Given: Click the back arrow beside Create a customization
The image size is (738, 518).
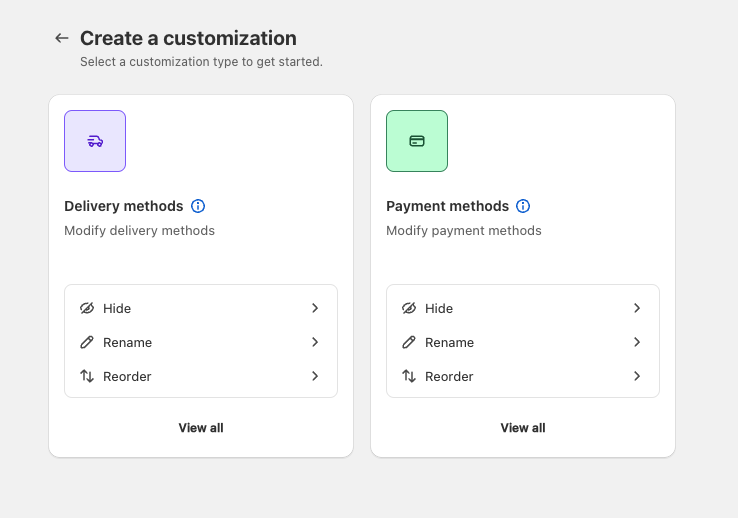Looking at the screenshot, I should coord(62,38).
